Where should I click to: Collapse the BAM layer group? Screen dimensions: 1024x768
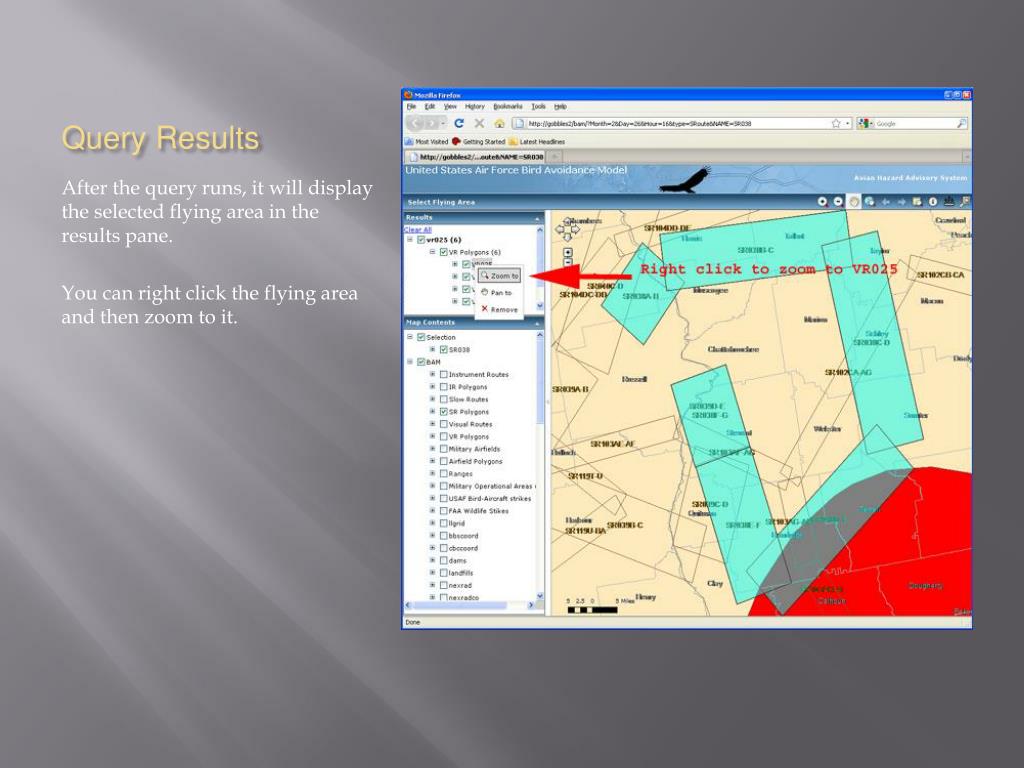click(x=410, y=362)
